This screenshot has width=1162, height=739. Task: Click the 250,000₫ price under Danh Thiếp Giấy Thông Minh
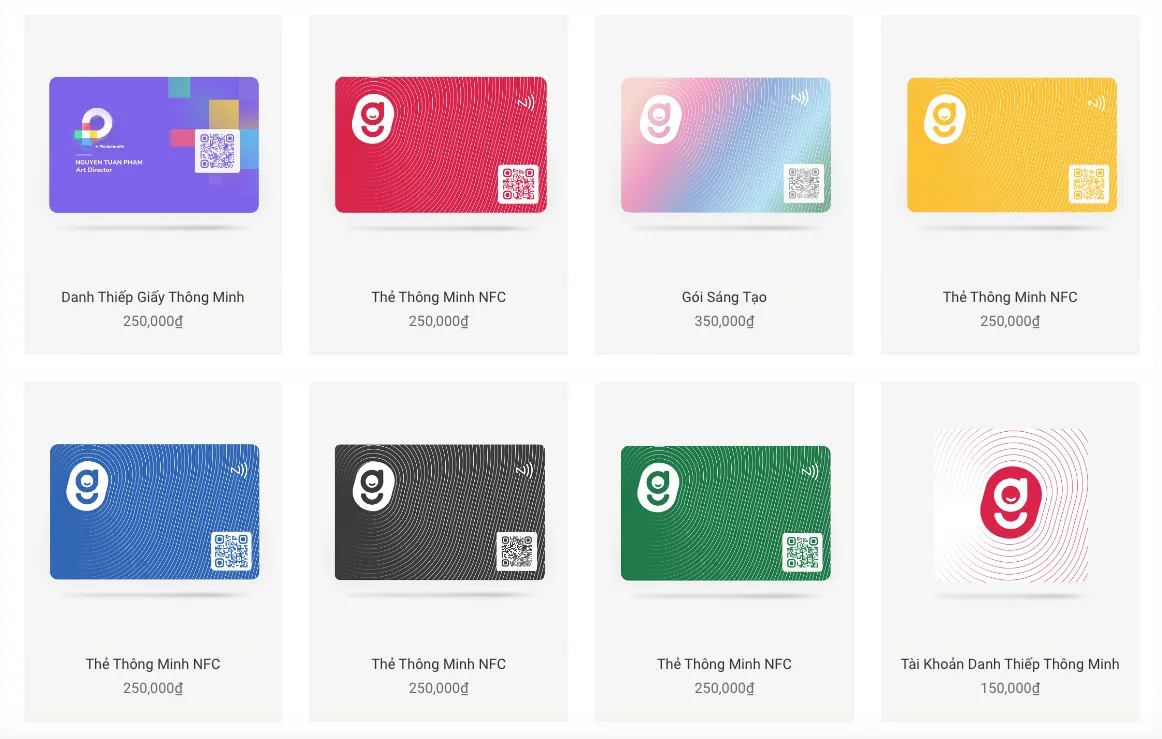coord(153,321)
